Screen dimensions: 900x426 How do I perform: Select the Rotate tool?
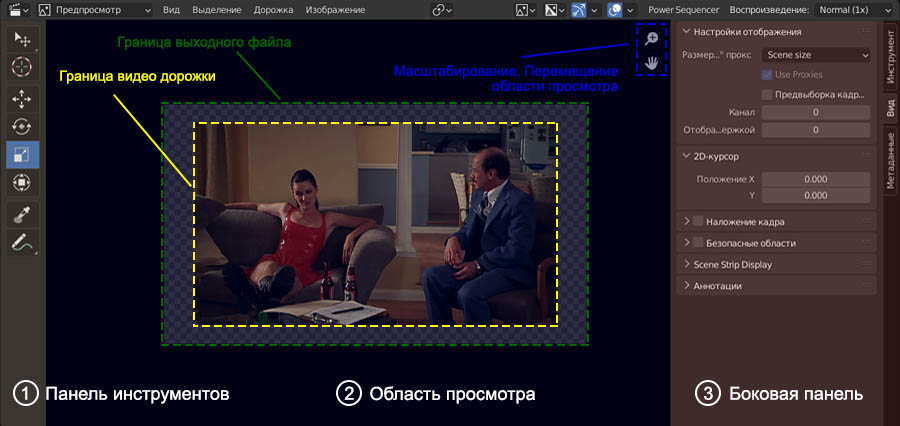click(22, 127)
